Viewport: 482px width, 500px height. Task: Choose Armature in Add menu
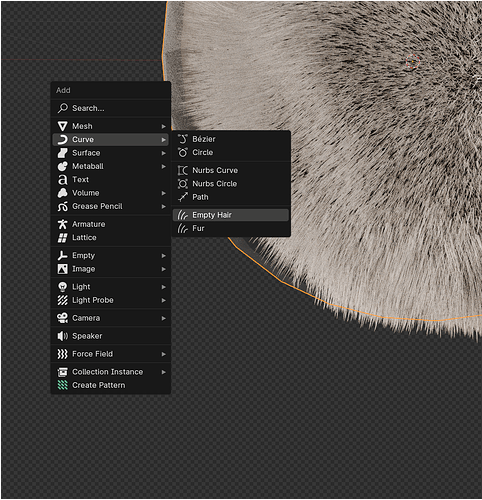coord(111,224)
